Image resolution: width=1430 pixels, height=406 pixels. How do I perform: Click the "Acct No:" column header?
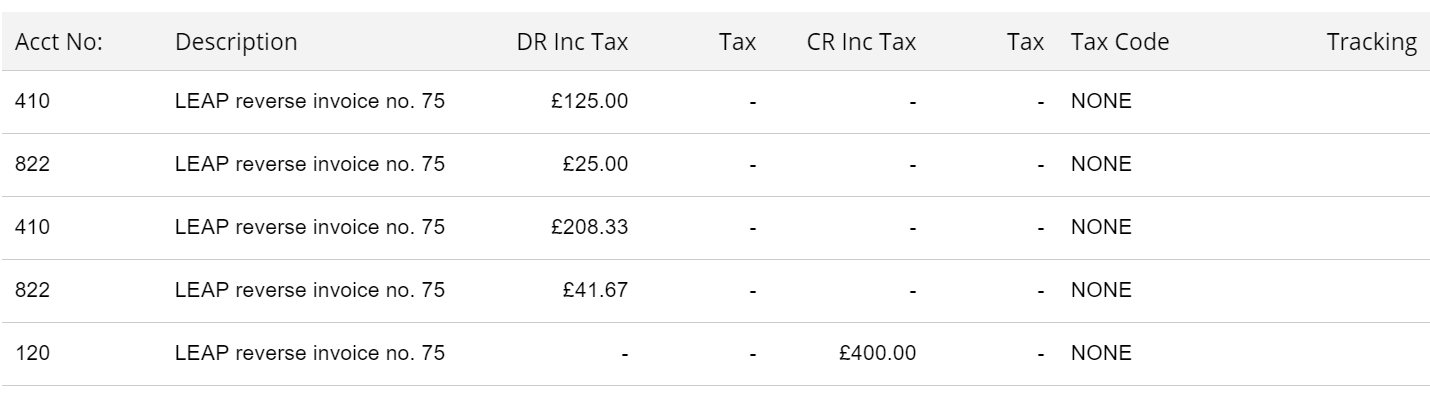pos(56,42)
